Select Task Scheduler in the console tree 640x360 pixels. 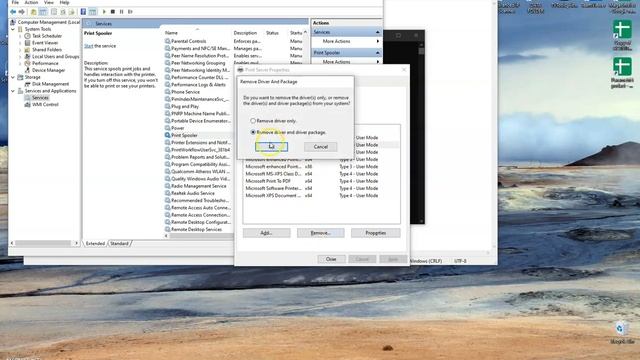coord(47,36)
